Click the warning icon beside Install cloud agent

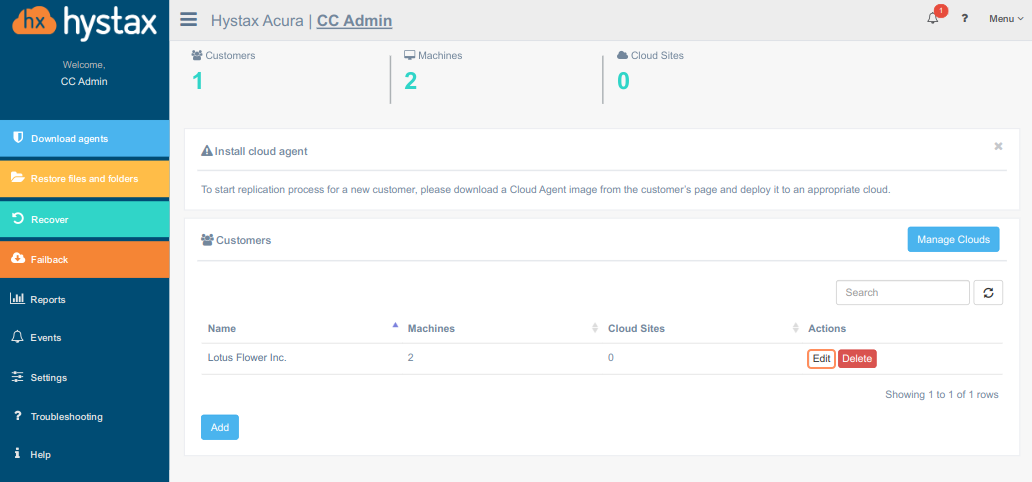click(x=207, y=151)
